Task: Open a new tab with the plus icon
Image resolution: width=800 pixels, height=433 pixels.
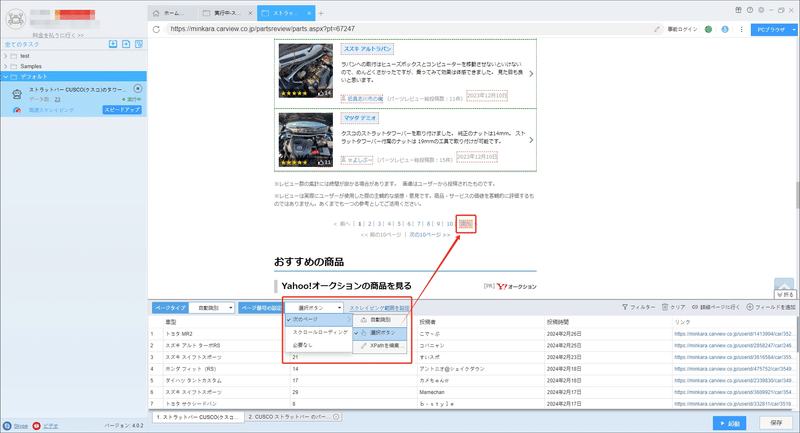Action: pos(321,13)
